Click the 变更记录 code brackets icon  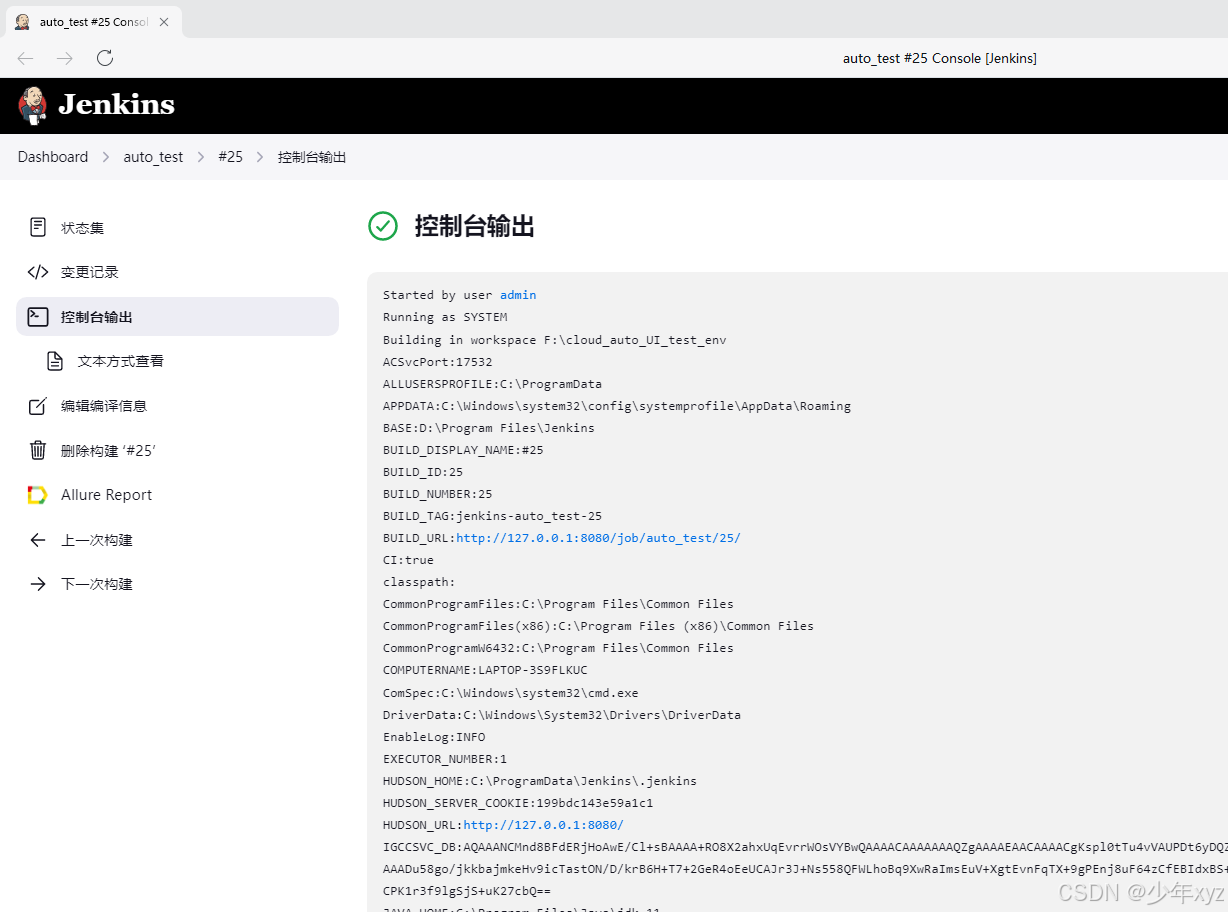38,272
